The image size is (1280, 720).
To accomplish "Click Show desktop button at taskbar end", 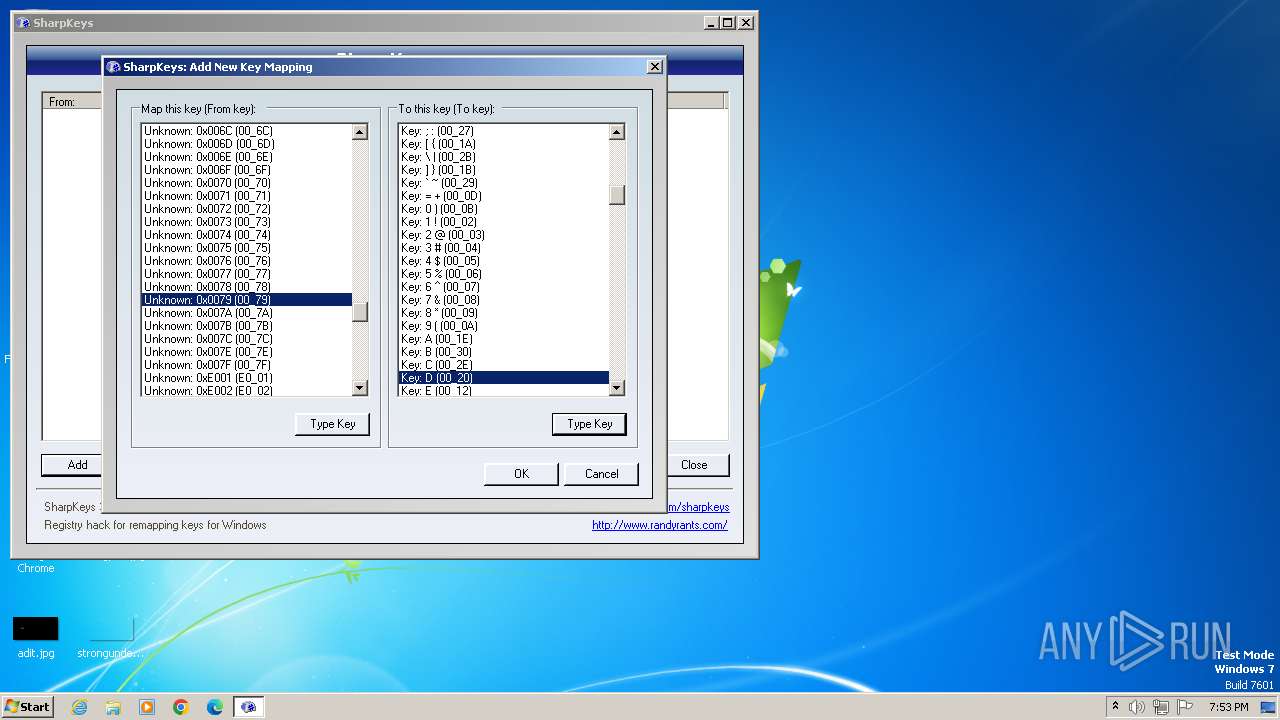I will tap(1269, 707).
